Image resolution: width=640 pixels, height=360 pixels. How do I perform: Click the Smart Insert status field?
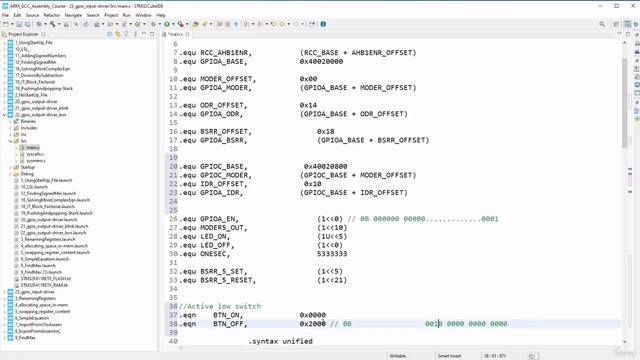pos(449,356)
